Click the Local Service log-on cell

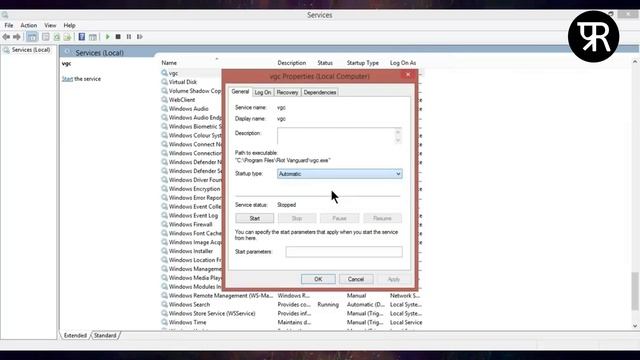[406, 322]
